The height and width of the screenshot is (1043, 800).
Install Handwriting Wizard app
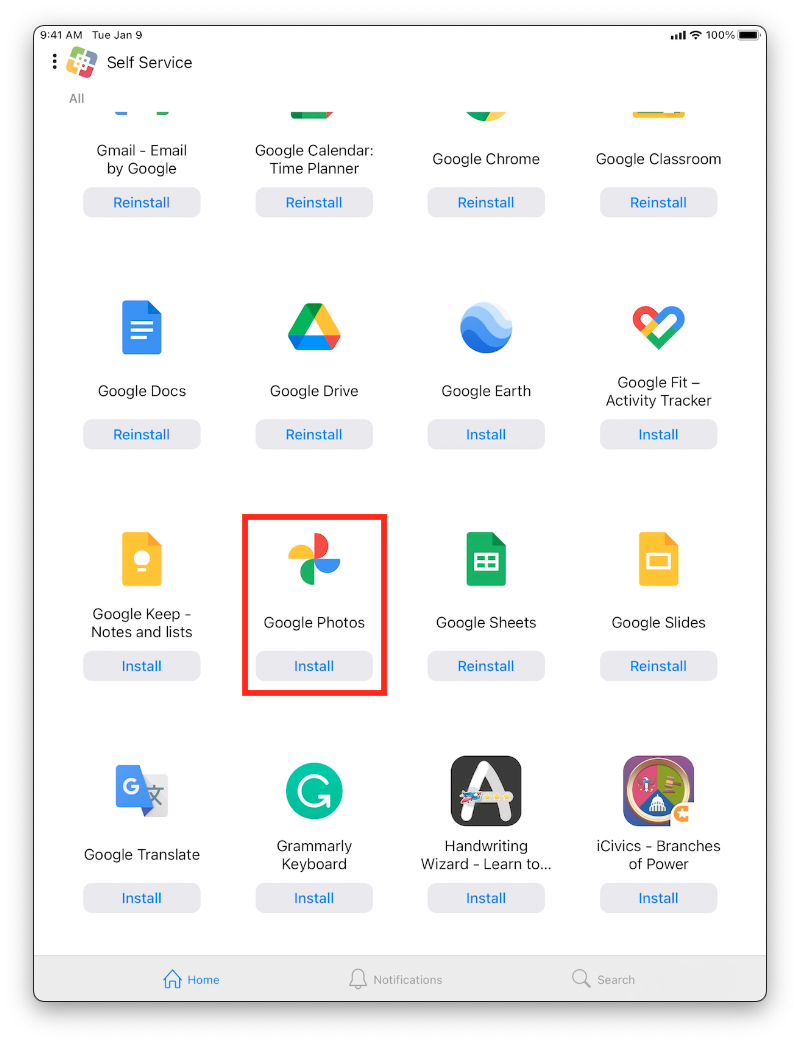(486, 898)
